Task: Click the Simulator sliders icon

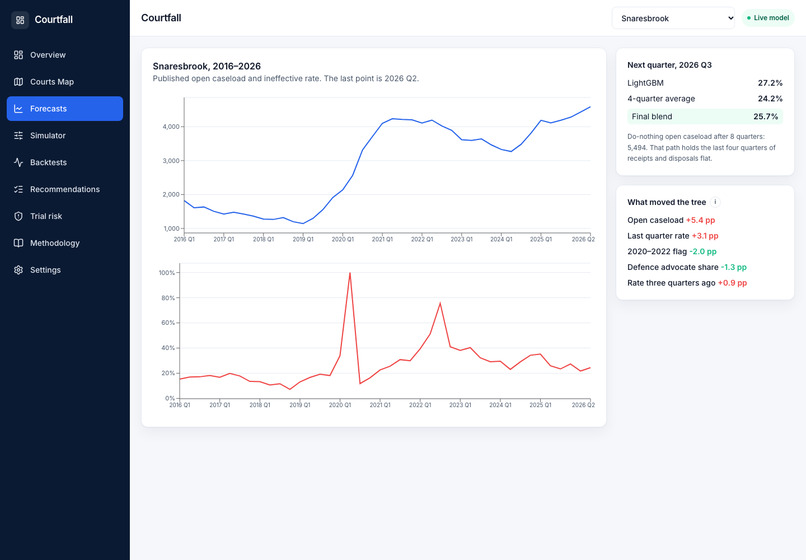Action: click(x=19, y=135)
